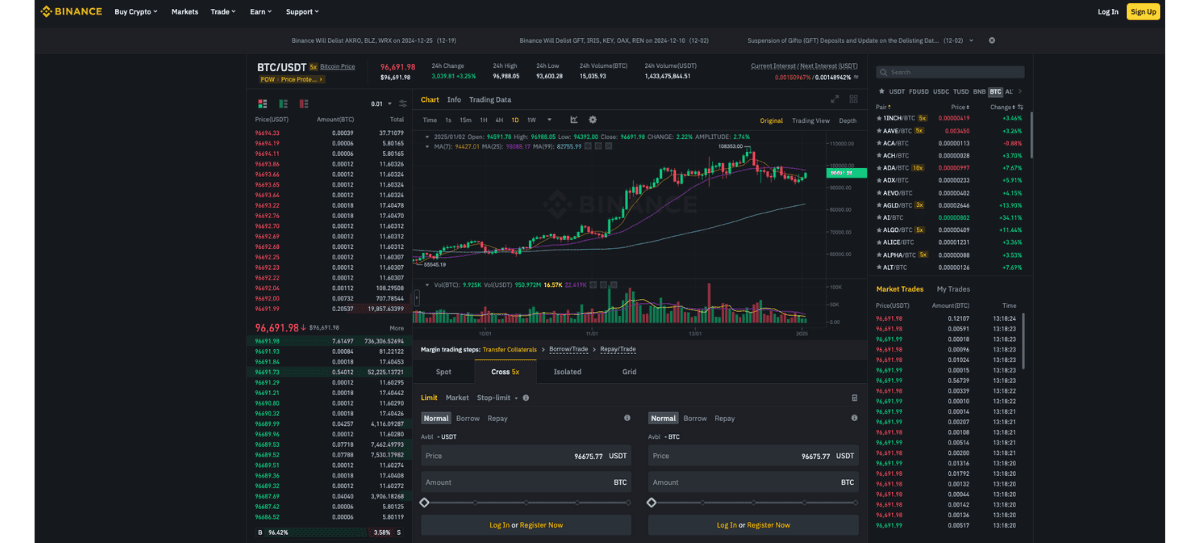Switch to Trading Data tab
Image resolution: width=1200 pixels, height=543 pixels.
(x=490, y=99)
